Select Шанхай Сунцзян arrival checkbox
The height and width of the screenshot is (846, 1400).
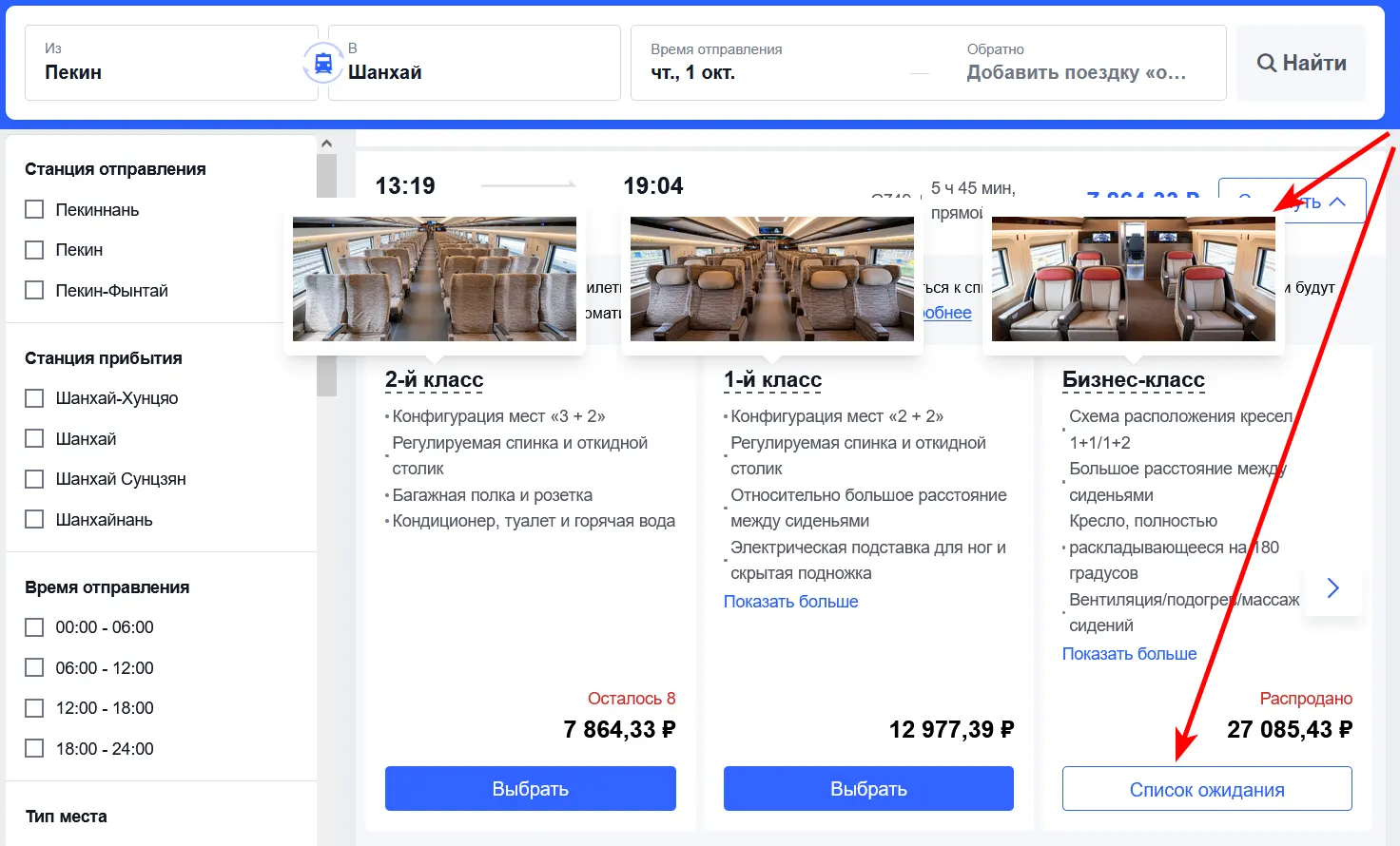pos(34,479)
